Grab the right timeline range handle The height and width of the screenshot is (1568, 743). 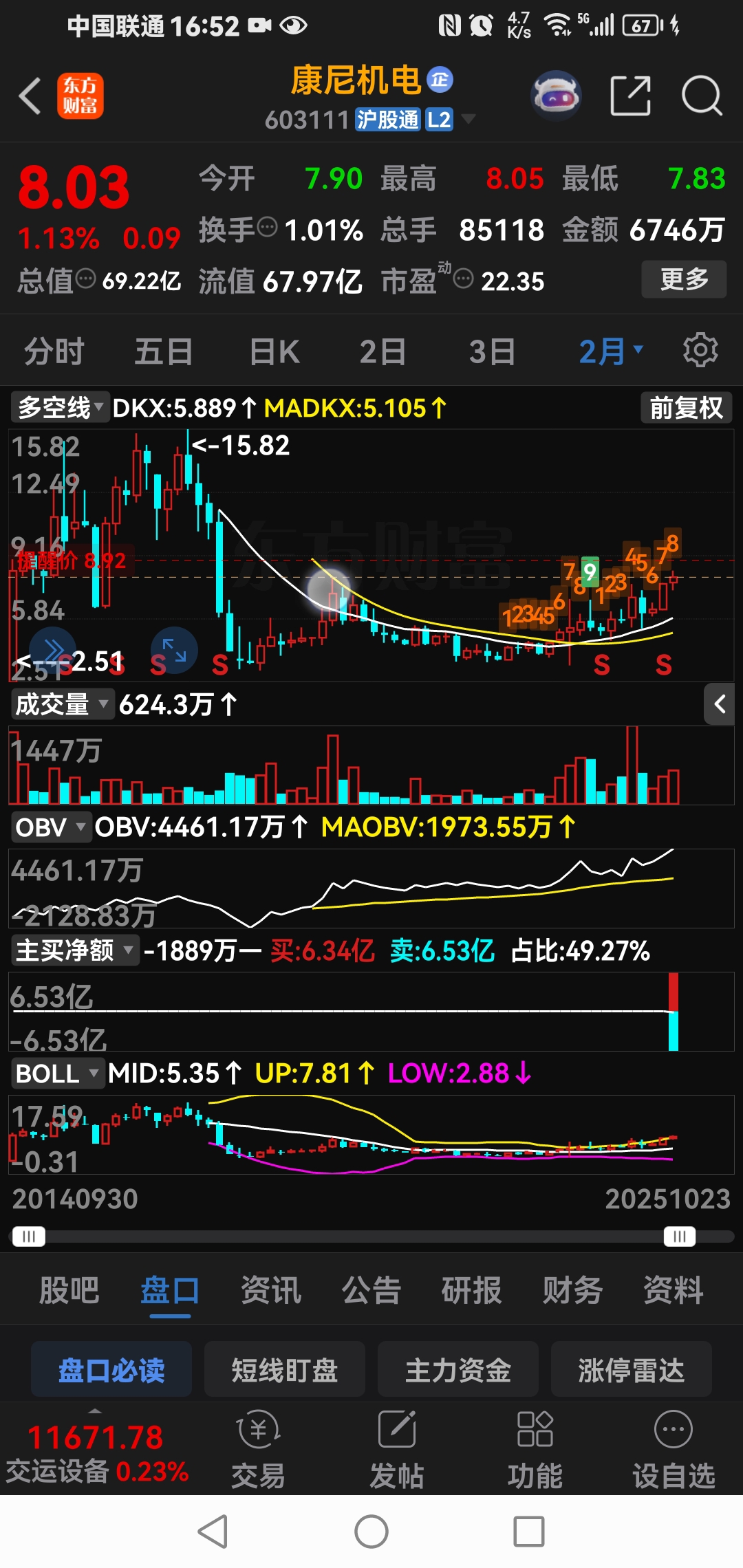[680, 1237]
